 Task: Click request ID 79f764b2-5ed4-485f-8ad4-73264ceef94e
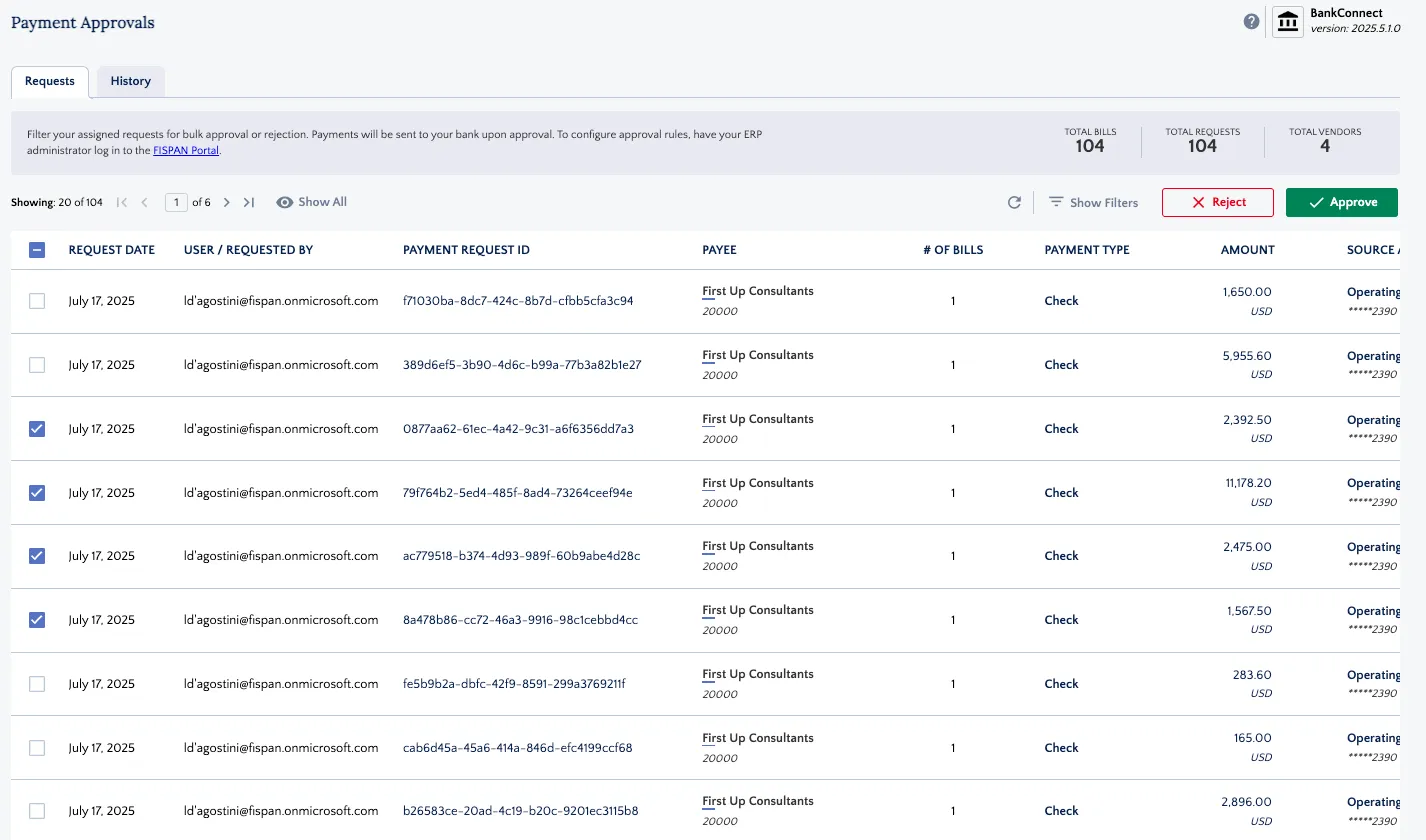point(518,493)
